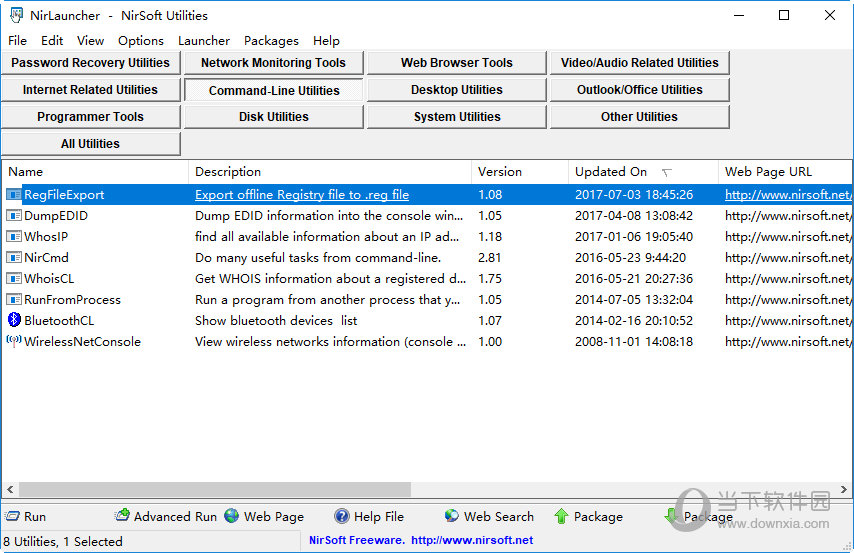Select the DumpEDID utility name
The width and height of the screenshot is (854, 553).
56,216
